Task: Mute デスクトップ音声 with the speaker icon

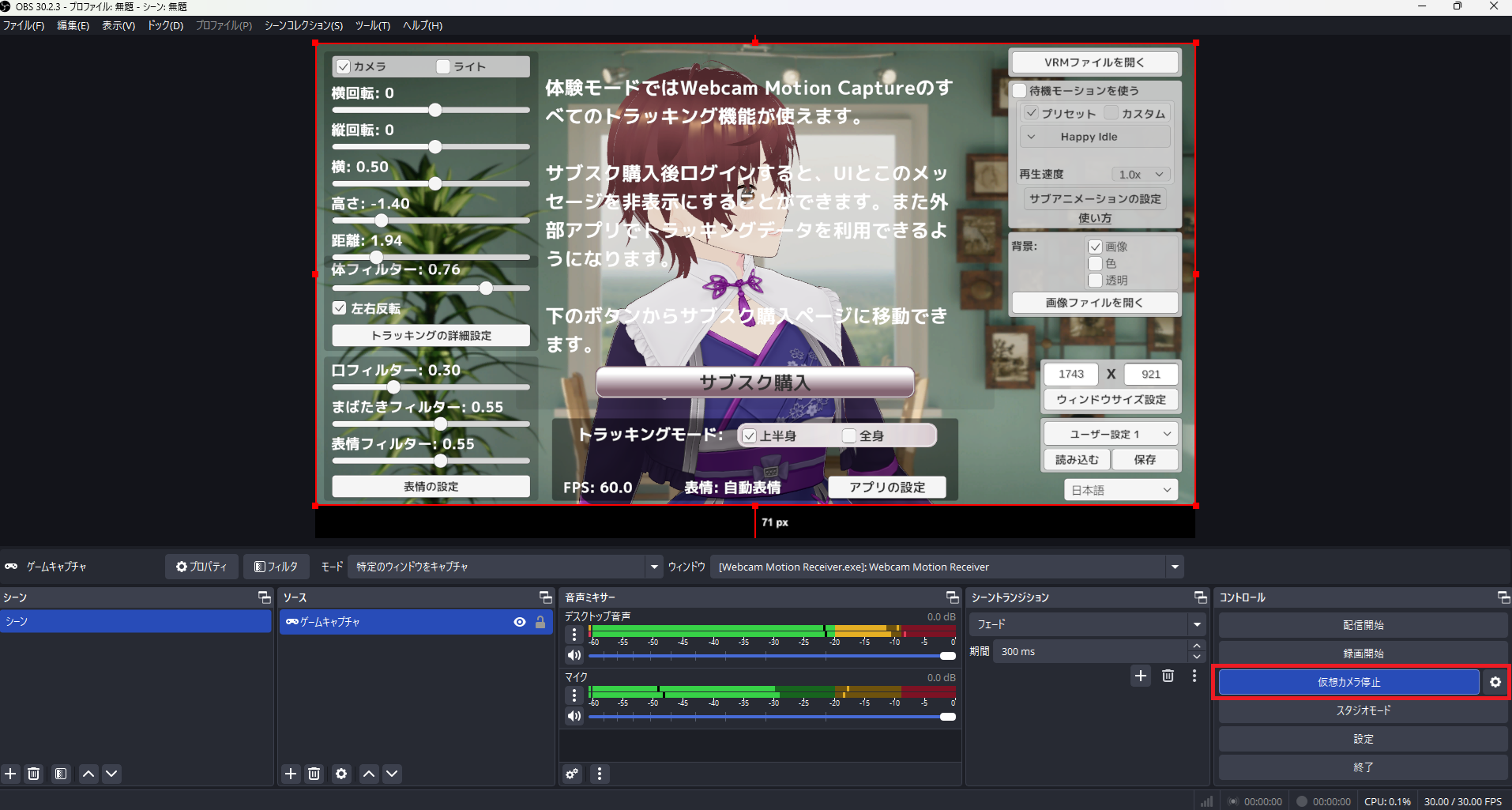Action: click(x=574, y=655)
